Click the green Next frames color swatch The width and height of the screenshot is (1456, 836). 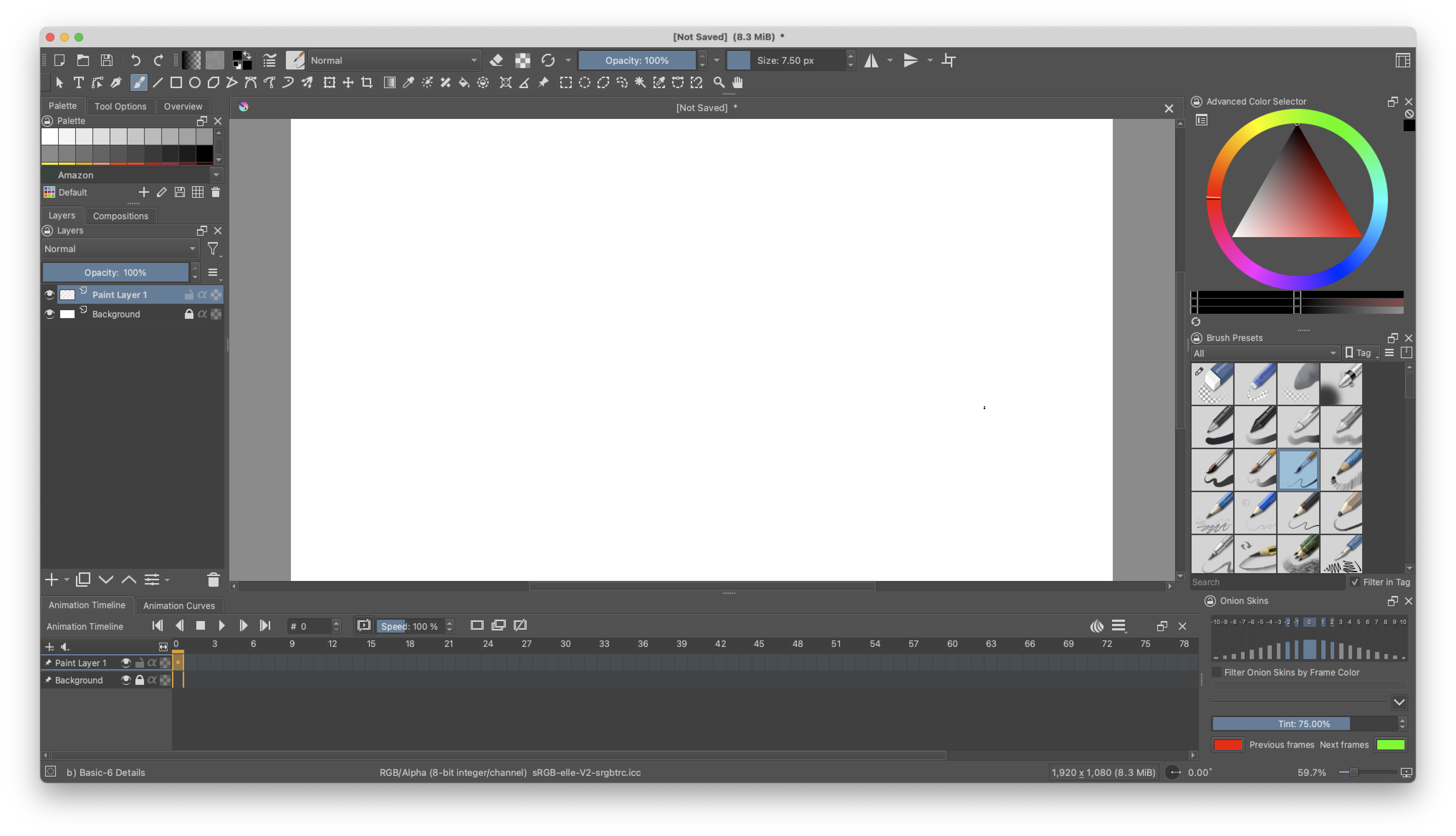pyautogui.click(x=1390, y=745)
